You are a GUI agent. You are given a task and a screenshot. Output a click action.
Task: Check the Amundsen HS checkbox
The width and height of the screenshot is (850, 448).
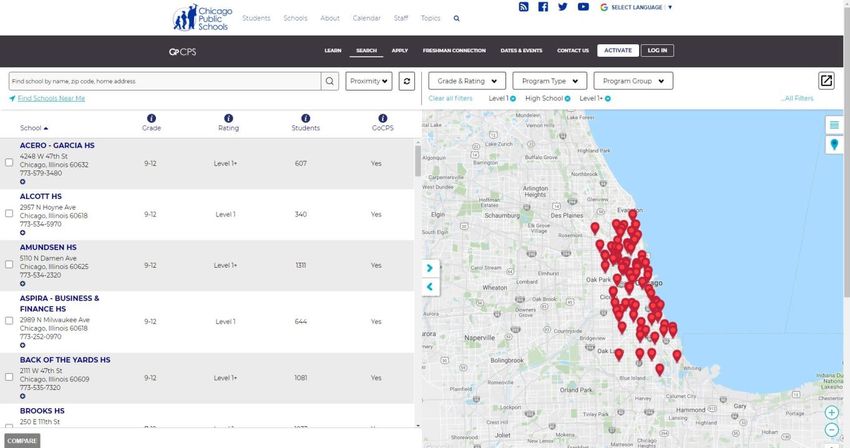pos(9,264)
